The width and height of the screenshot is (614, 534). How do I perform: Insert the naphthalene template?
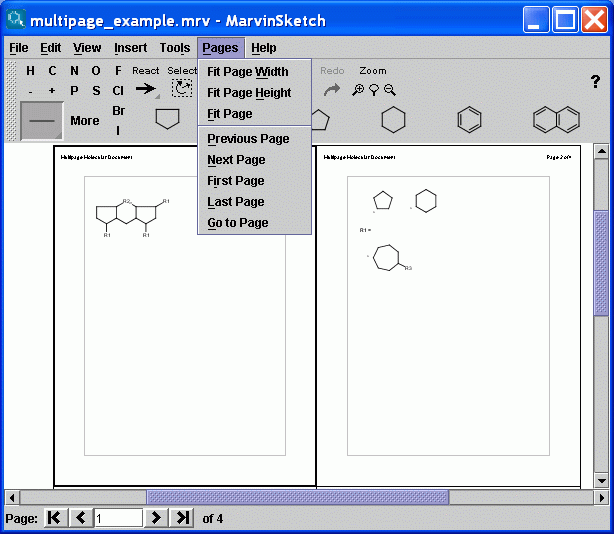(555, 120)
